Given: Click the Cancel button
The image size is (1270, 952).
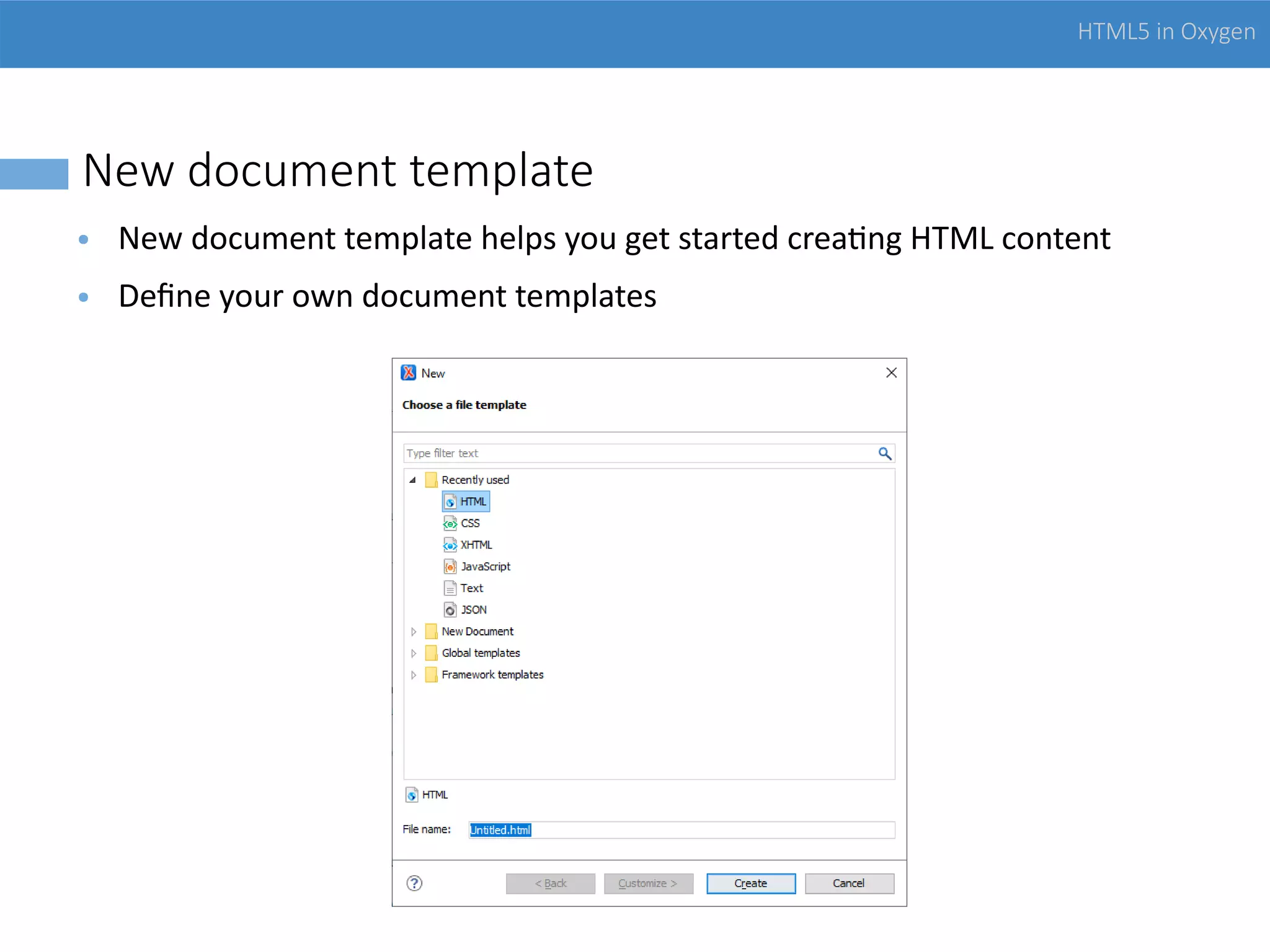Looking at the screenshot, I should (849, 883).
